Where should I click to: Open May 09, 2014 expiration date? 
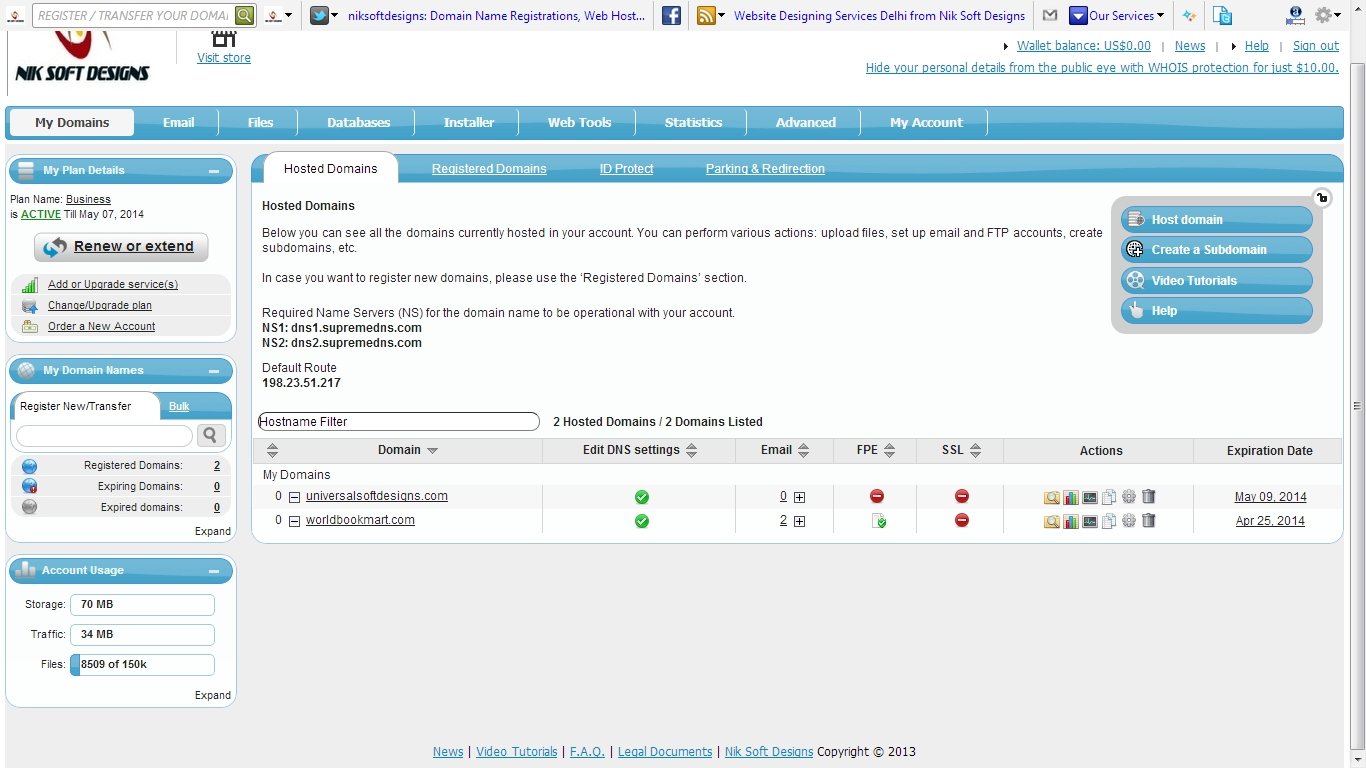[1270, 497]
